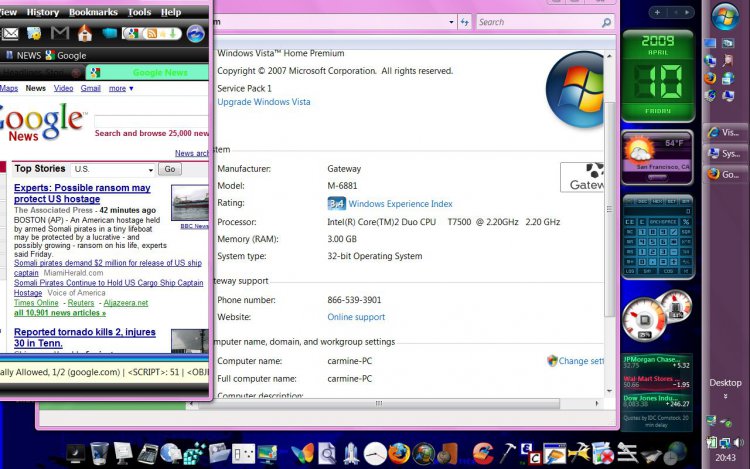The width and height of the screenshot is (750, 469).
Task: Expand the 'more' dropdown on Google News
Action: point(121,88)
